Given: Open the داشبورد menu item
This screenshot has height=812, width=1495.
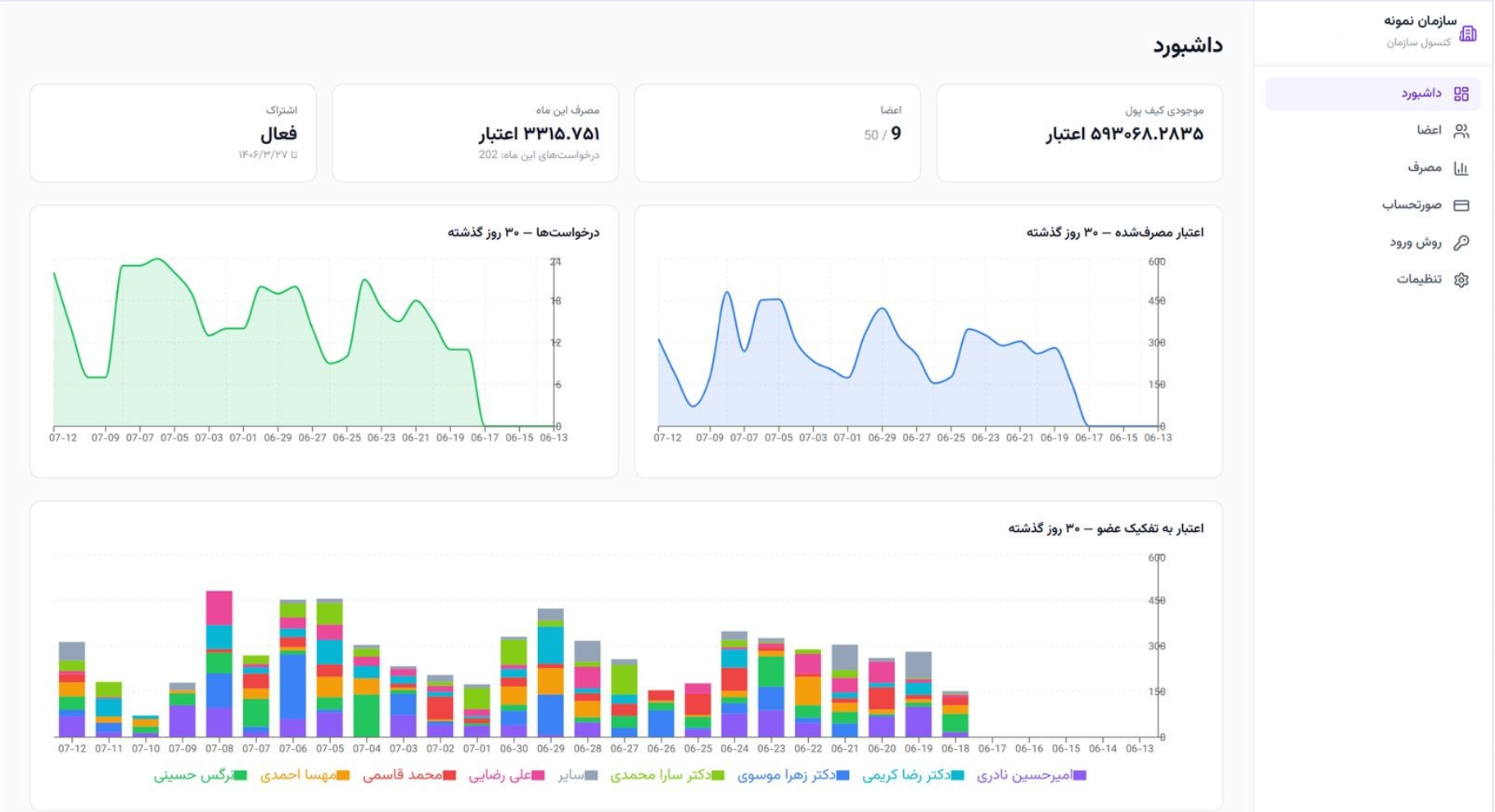Looking at the screenshot, I should [1372, 94].
